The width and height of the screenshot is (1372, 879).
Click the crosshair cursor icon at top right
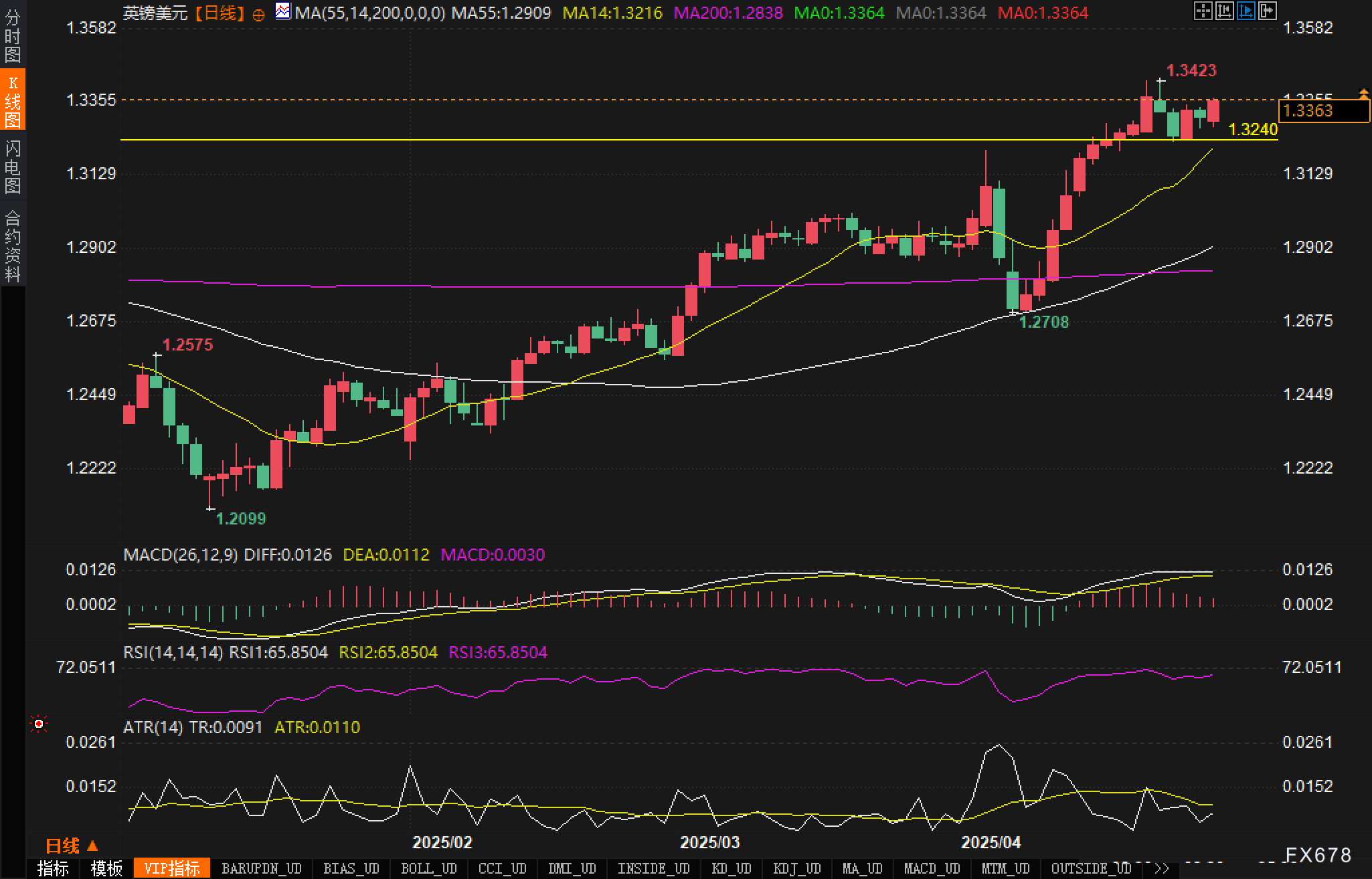[x=1203, y=11]
